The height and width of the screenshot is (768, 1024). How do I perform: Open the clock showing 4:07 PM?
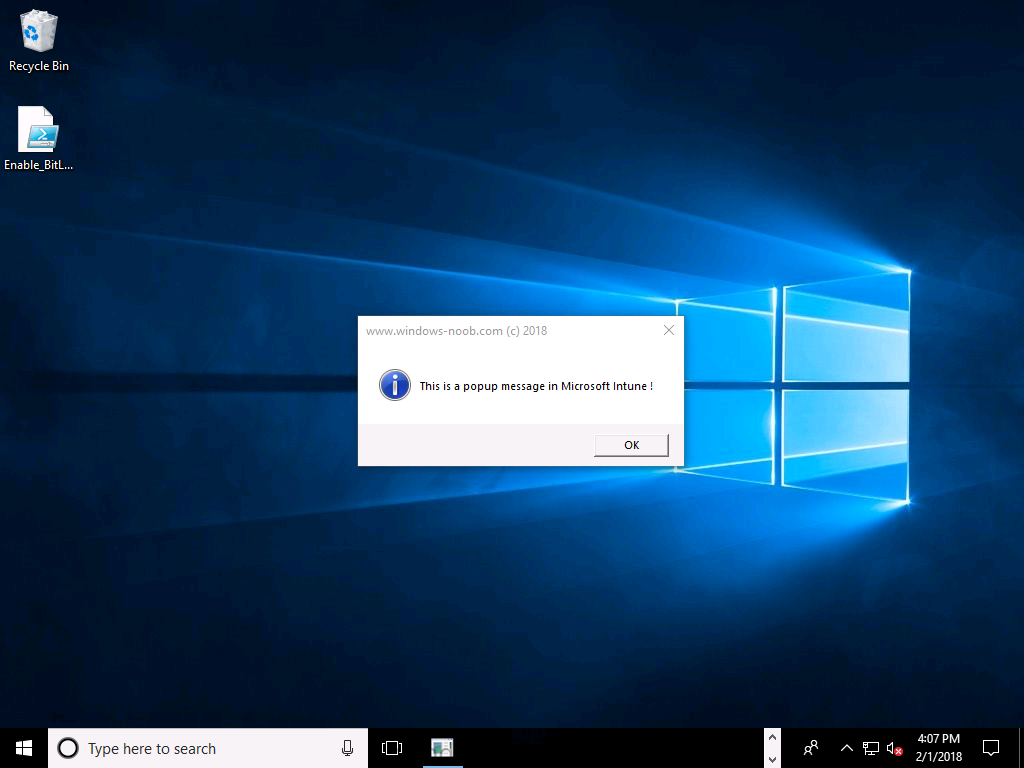tap(938, 748)
